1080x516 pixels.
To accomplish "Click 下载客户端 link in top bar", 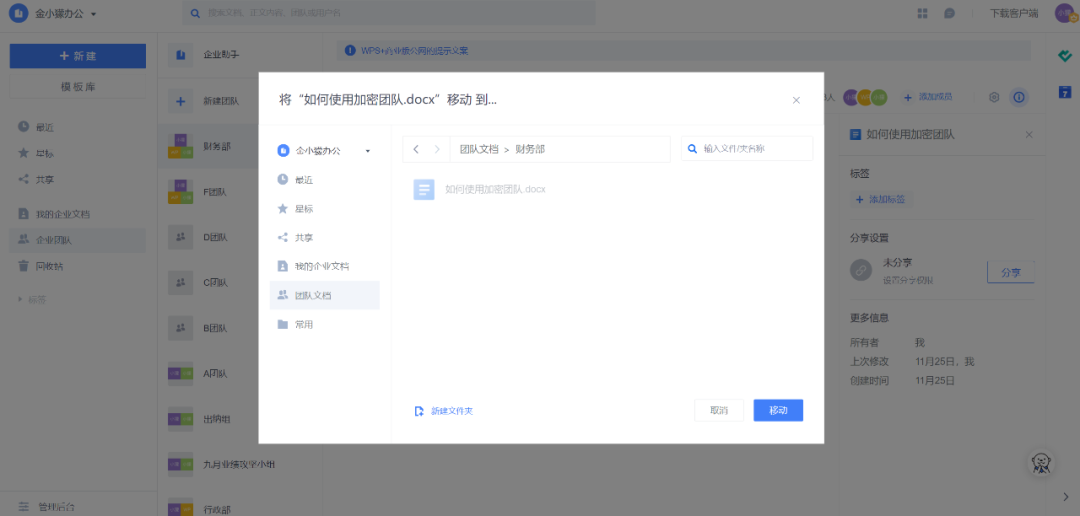I will (1014, 13).
